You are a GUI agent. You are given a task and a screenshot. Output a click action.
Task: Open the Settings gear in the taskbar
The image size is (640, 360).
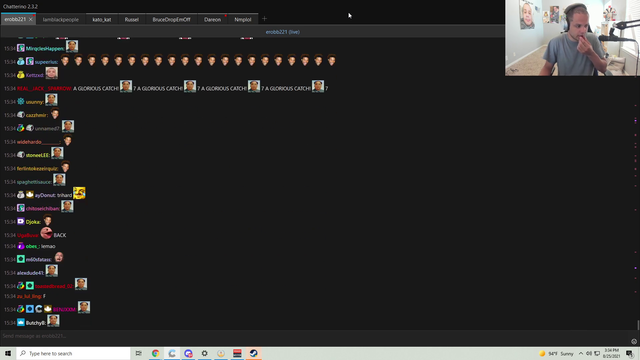(204, 353)
